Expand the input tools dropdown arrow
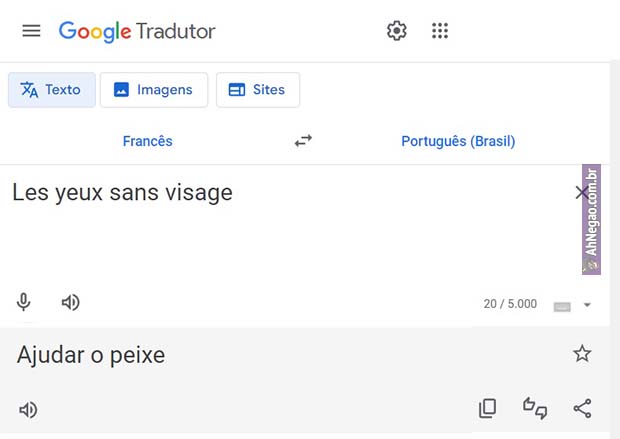This screenshot has width=620, height=439. point(588,305)
